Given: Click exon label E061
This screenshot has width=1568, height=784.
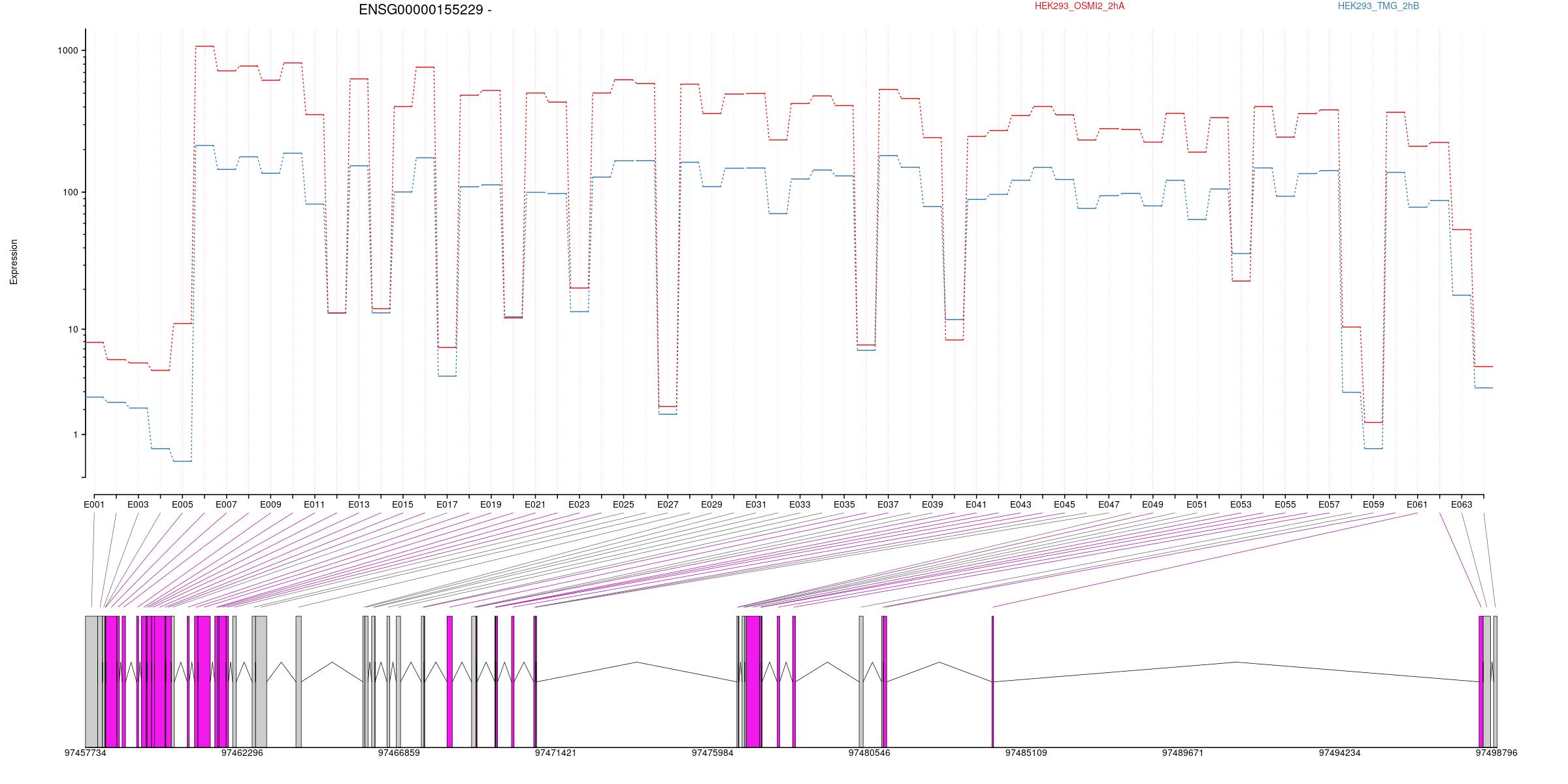Looking at the screenshot, I should (x=1417, y=504).
